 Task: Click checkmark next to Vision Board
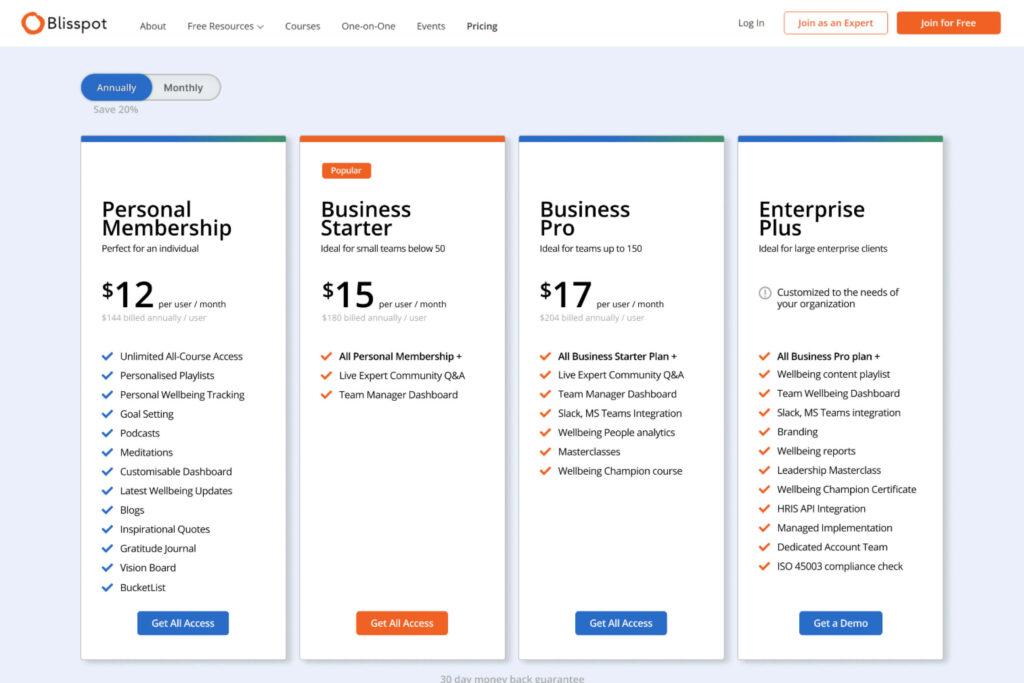107,567
